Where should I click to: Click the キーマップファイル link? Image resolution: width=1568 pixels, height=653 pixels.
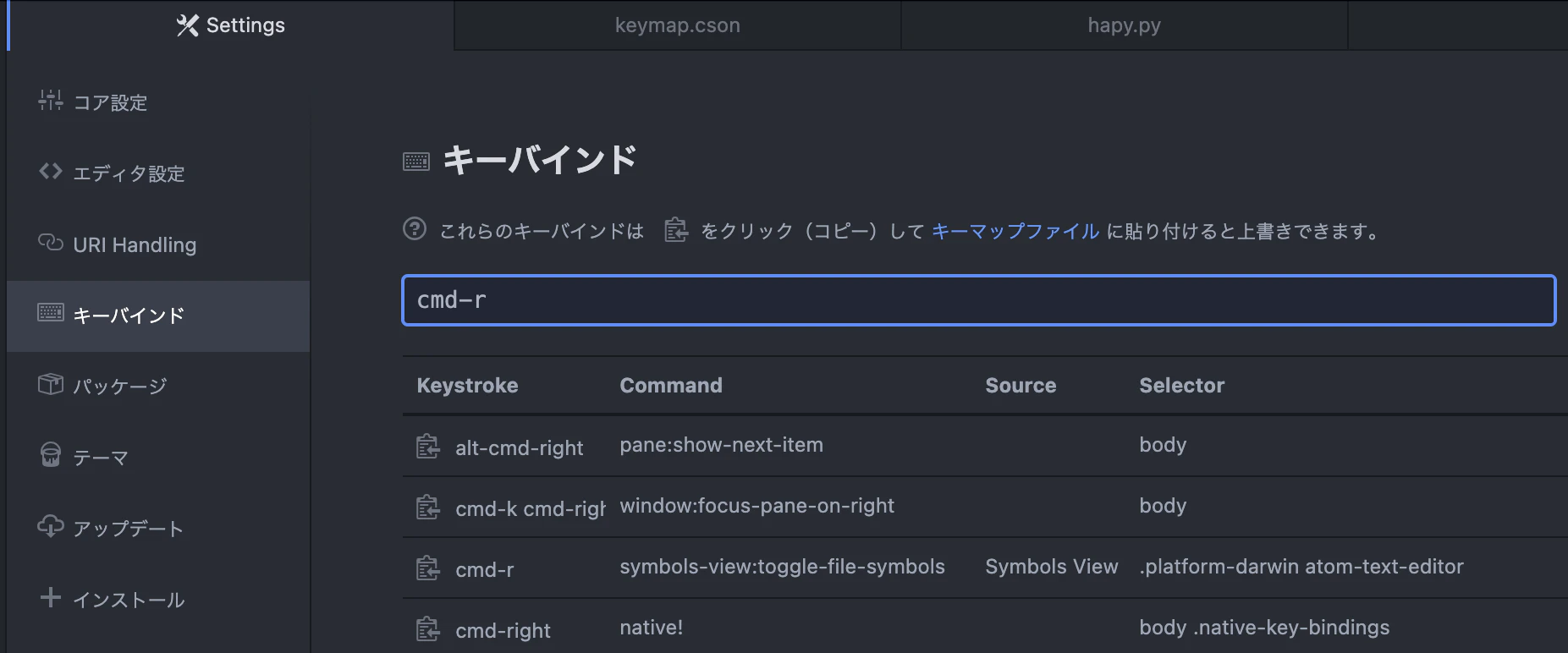tap(1015, 231)
